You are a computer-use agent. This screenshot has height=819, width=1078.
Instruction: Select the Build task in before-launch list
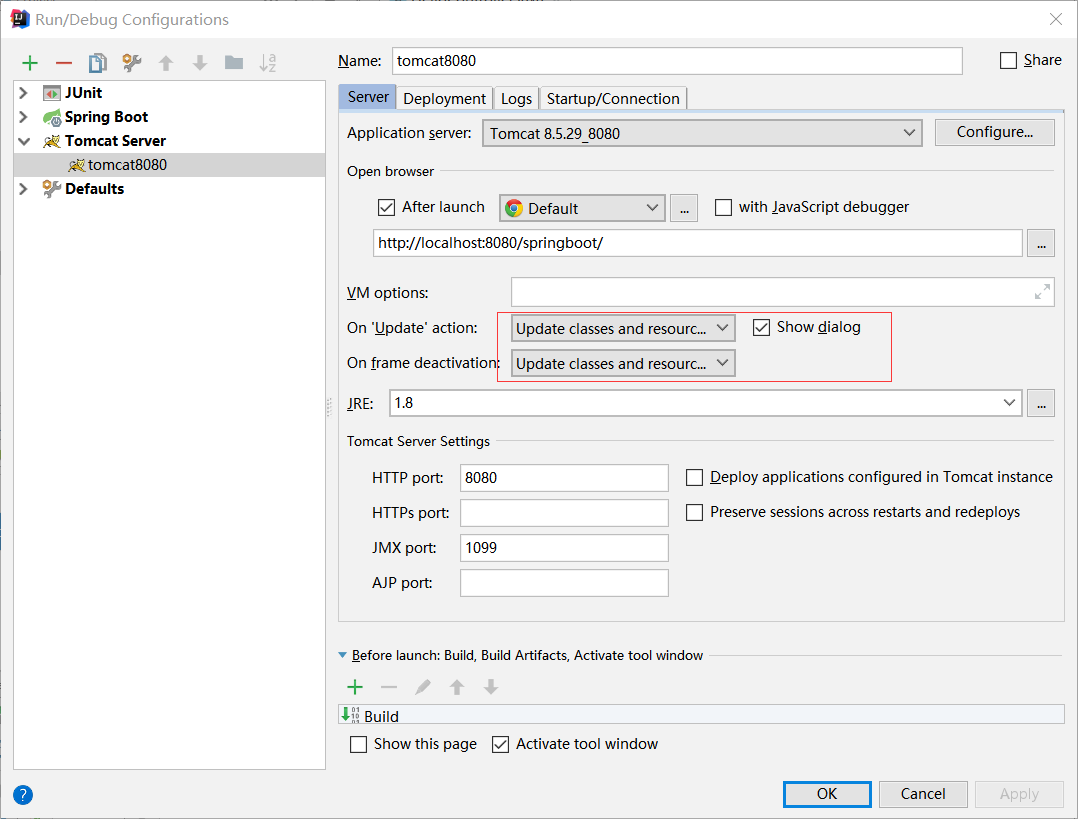coord(701,715)
